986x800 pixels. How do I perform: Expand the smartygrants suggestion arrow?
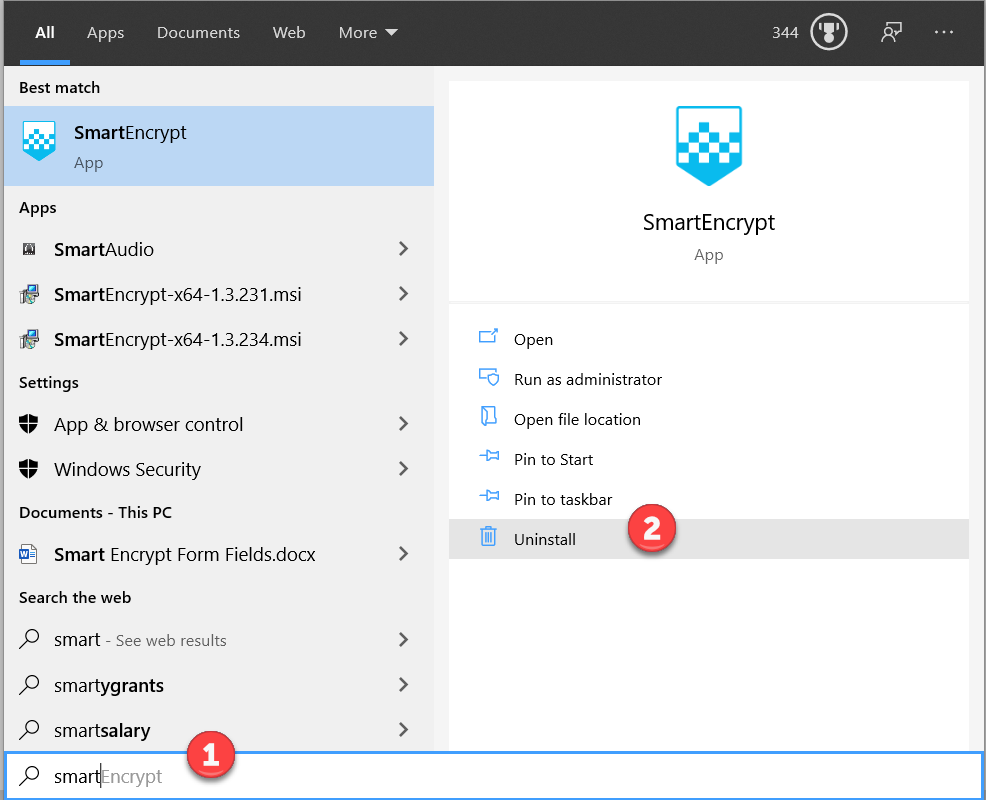tap(404, 685)
